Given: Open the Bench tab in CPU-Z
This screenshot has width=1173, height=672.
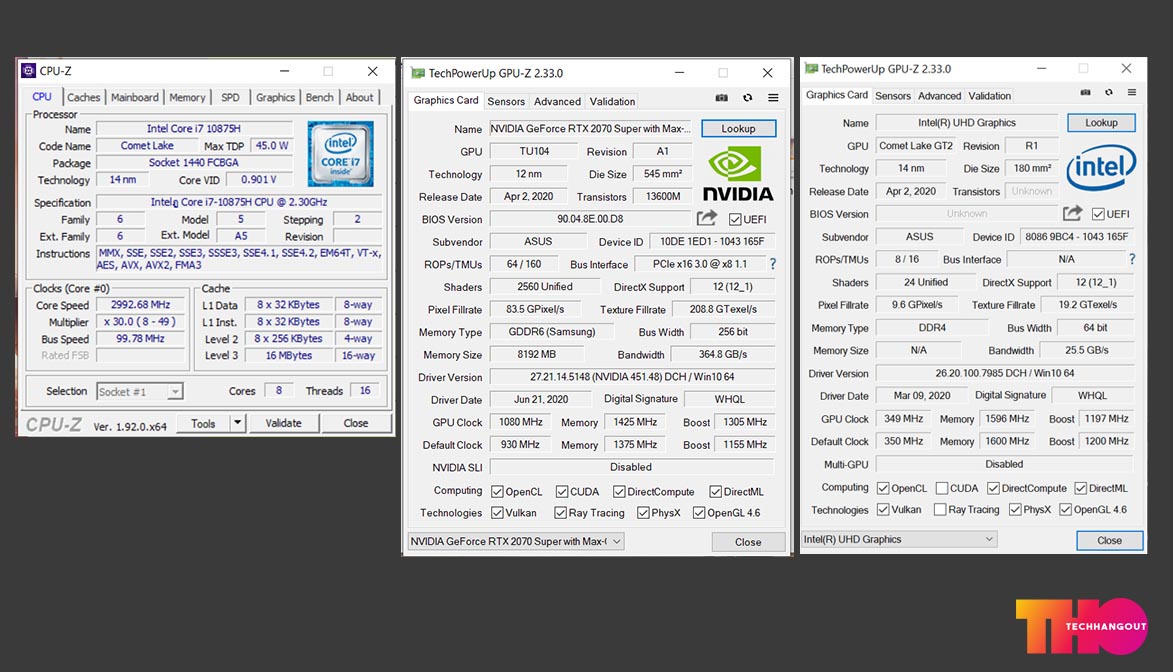Looking at the screenshot, I should point(319,97).
